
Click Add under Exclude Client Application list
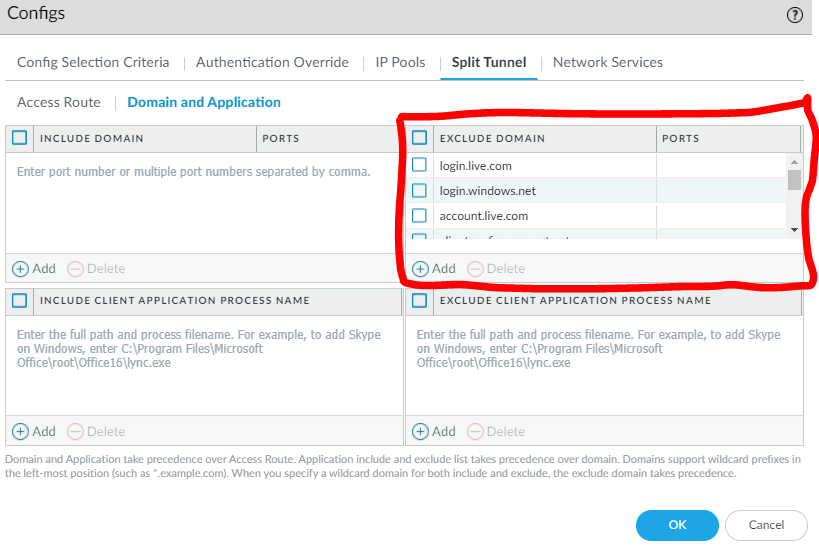click(x=434, y=431)
